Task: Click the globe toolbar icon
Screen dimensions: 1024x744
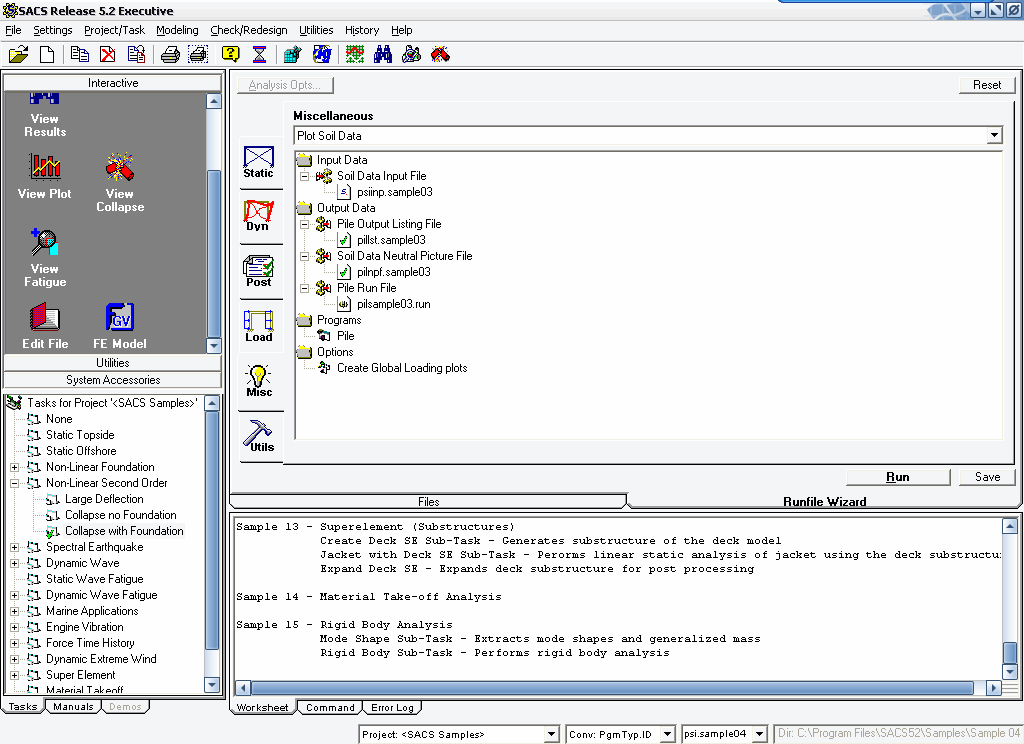Action: click(x=322, y=54)
